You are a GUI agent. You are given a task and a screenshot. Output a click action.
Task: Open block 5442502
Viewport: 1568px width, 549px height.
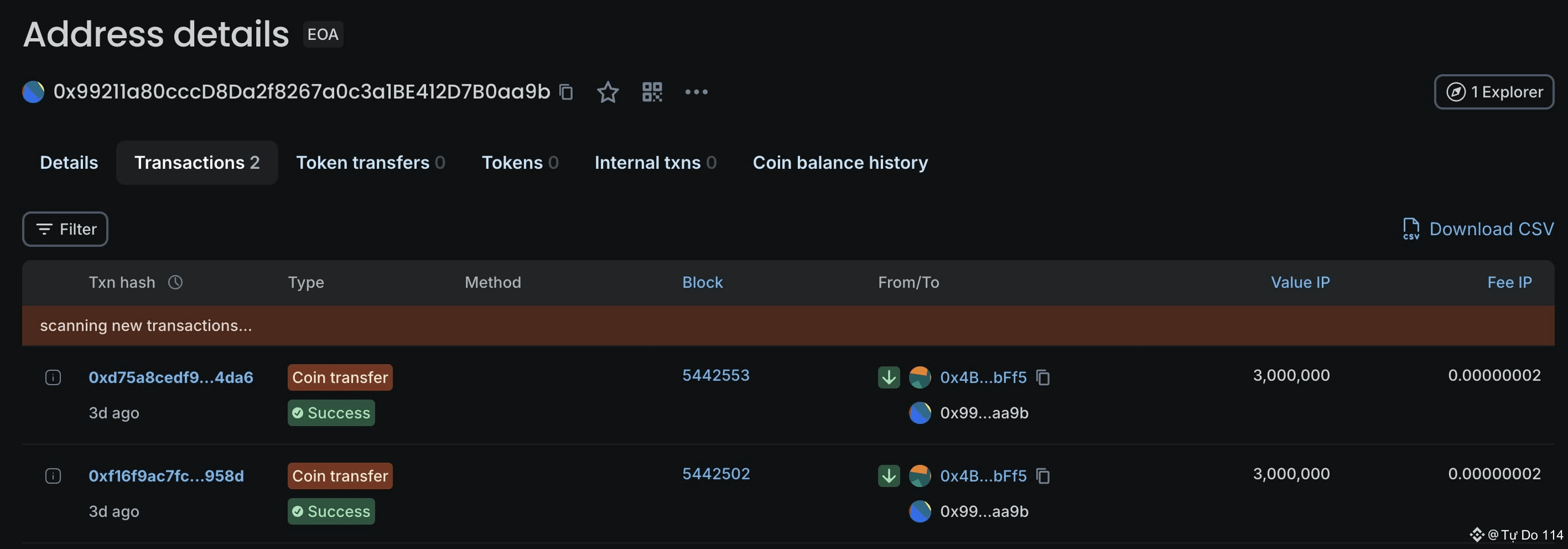(x=716, y=474)
